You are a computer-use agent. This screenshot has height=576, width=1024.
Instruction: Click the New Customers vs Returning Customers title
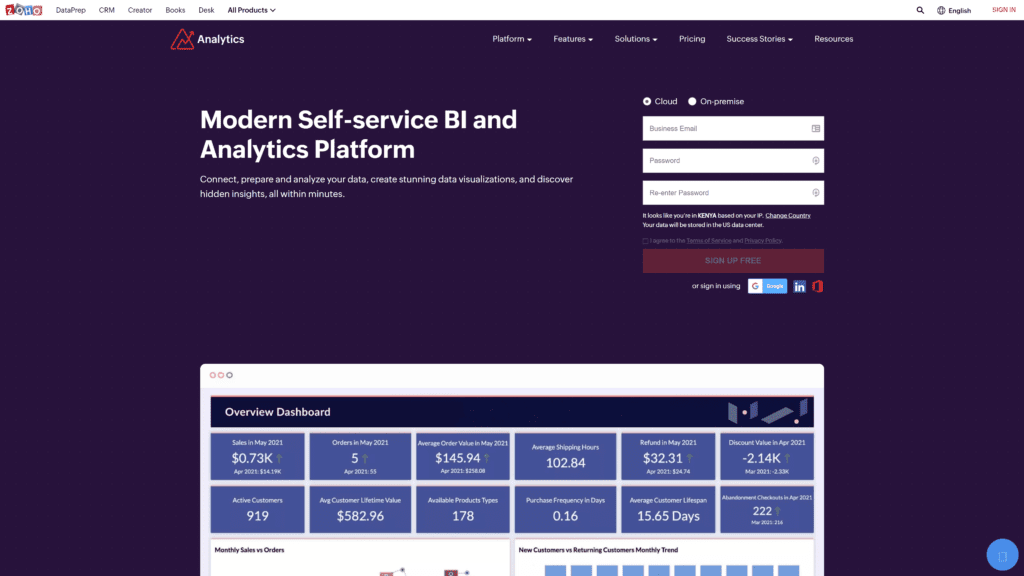pyautogui.click(x=598, y=550)
